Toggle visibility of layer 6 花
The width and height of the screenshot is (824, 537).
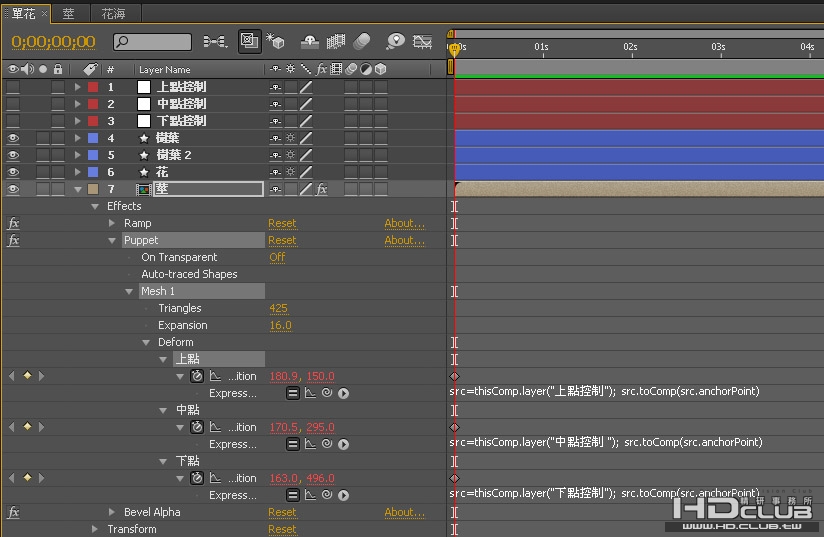click(13, 172)
